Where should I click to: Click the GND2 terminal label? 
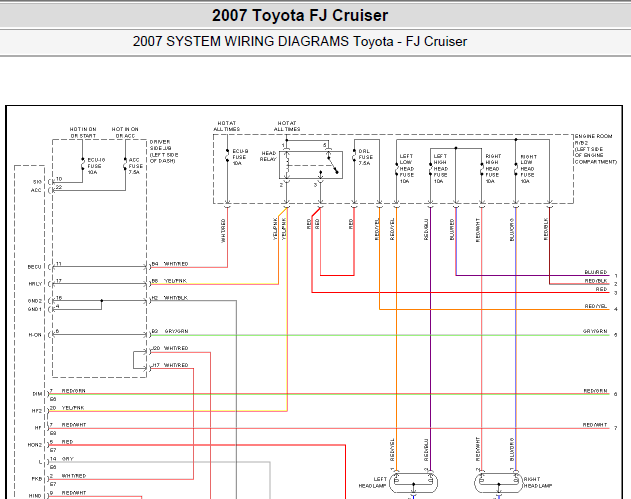pyautogui.click(x=35, y=301)
